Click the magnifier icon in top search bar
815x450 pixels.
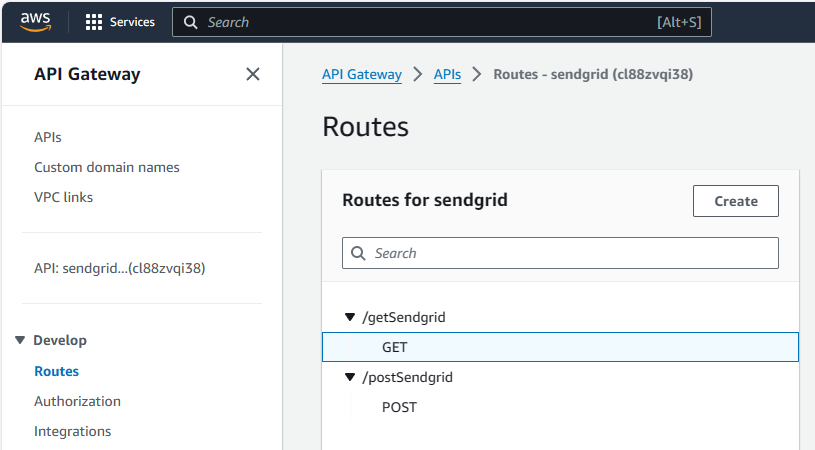(191, 22)
